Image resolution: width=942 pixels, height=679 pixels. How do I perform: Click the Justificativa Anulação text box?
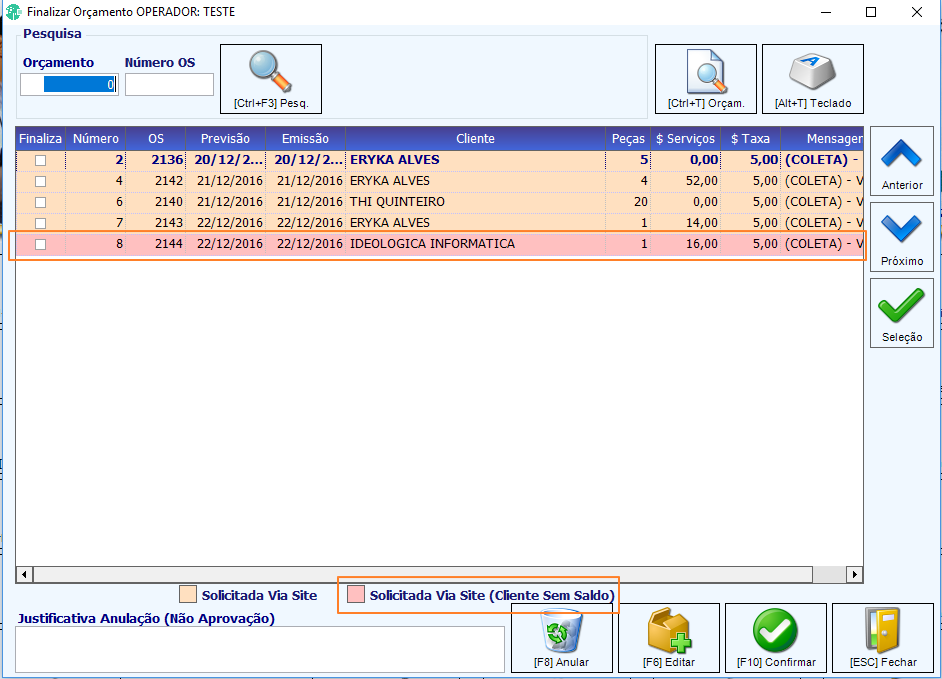coord(260,650)
